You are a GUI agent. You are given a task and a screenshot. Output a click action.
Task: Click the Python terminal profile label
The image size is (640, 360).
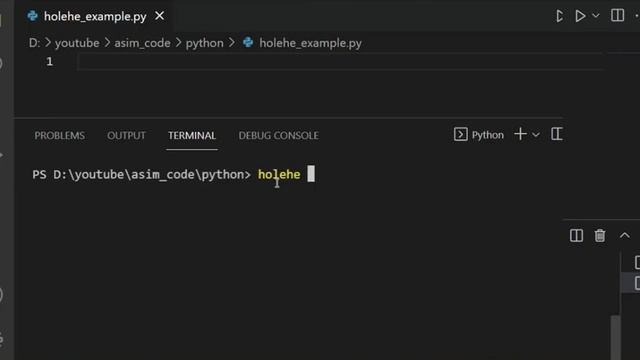[488, 135]
